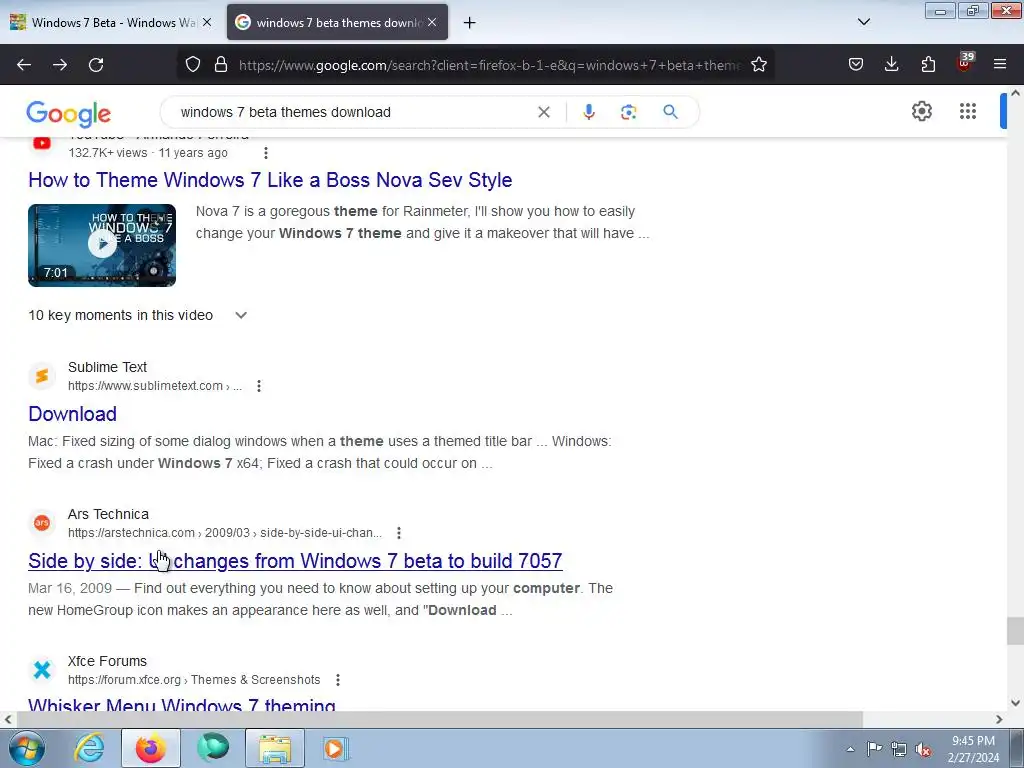
Task: Play the Nova Sev video thumbnail
Action: pyautogui.click(x=102, y=245)
